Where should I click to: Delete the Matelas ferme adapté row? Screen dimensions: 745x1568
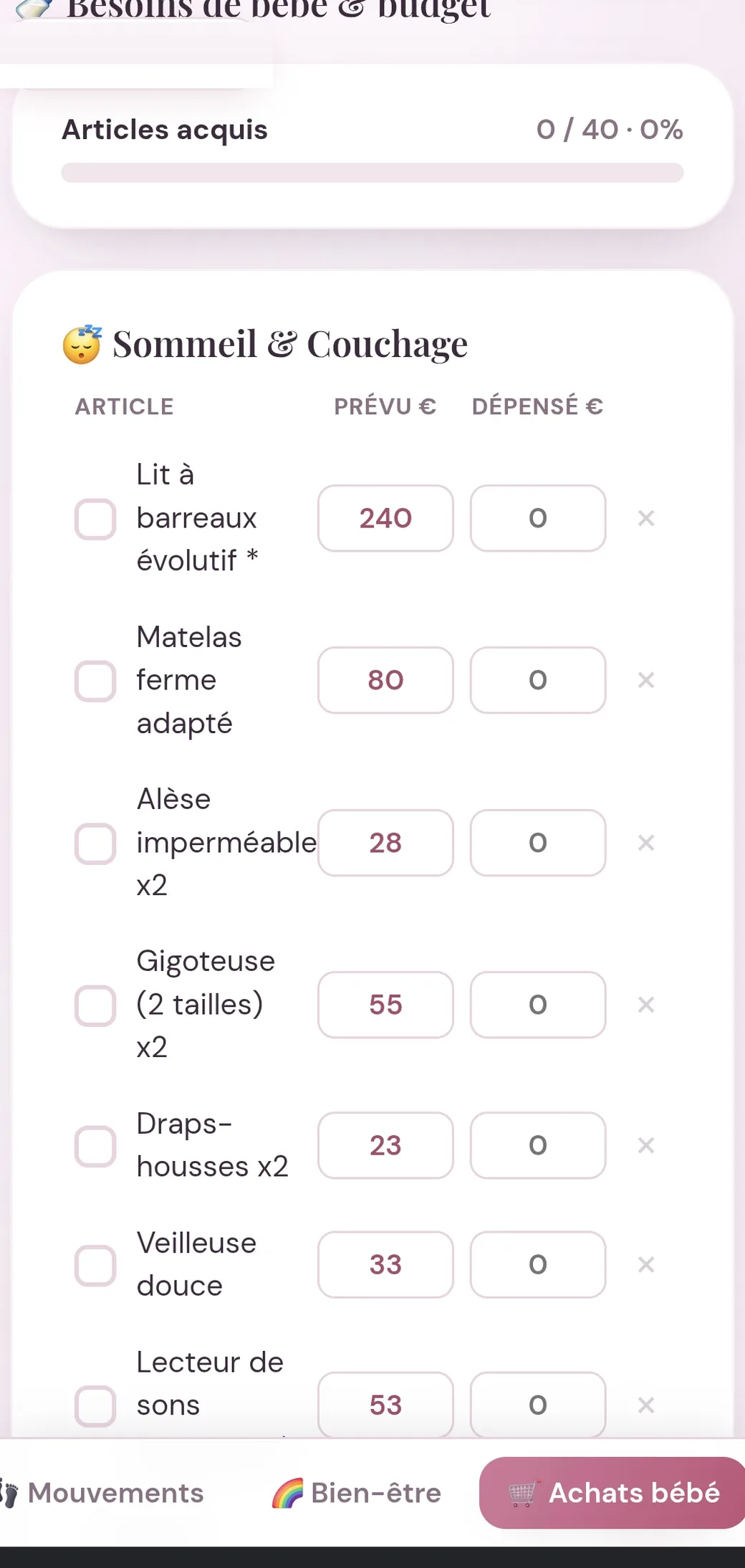pos(645,680)
